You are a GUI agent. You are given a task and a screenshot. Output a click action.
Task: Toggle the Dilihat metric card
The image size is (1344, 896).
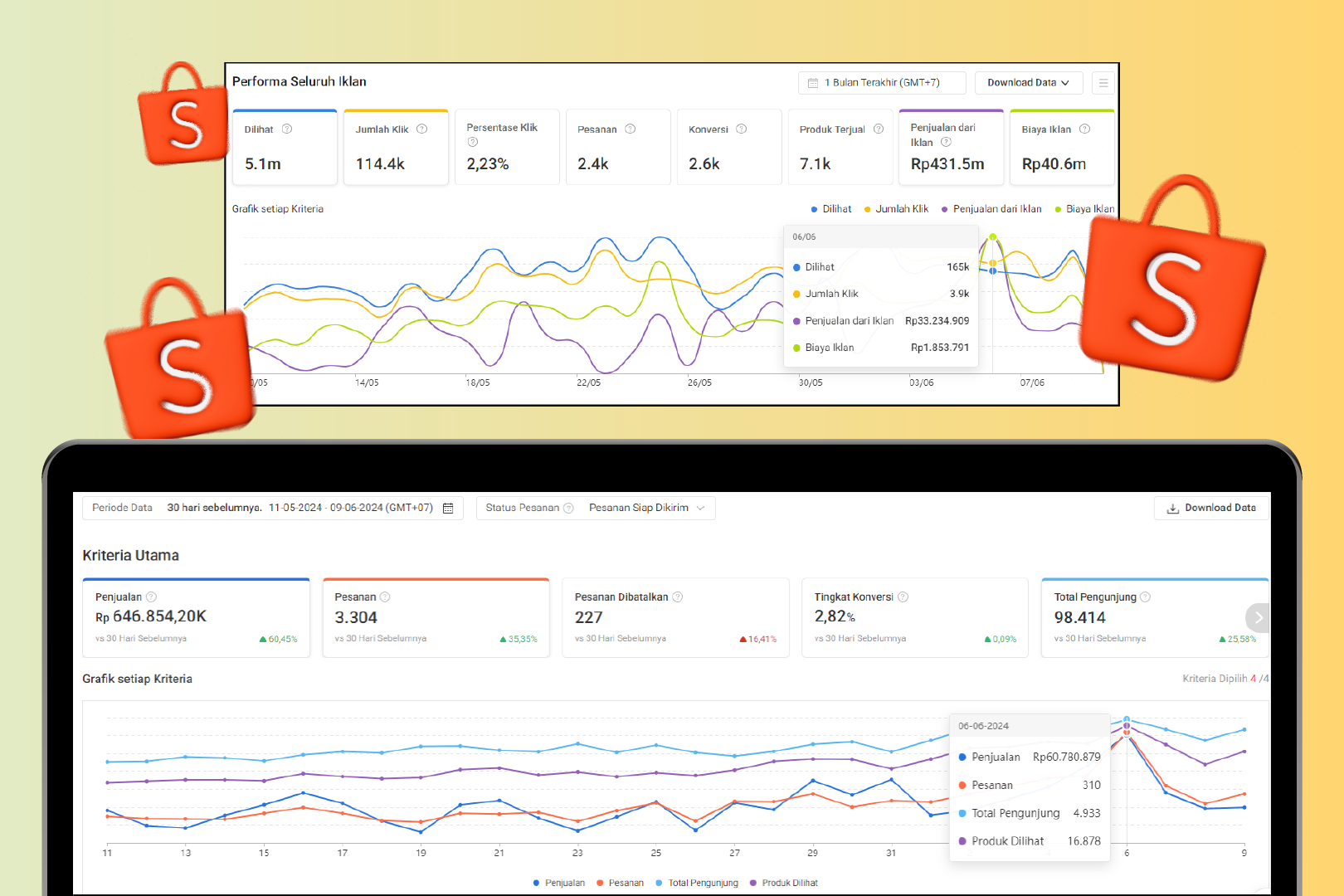pos(285,147)
